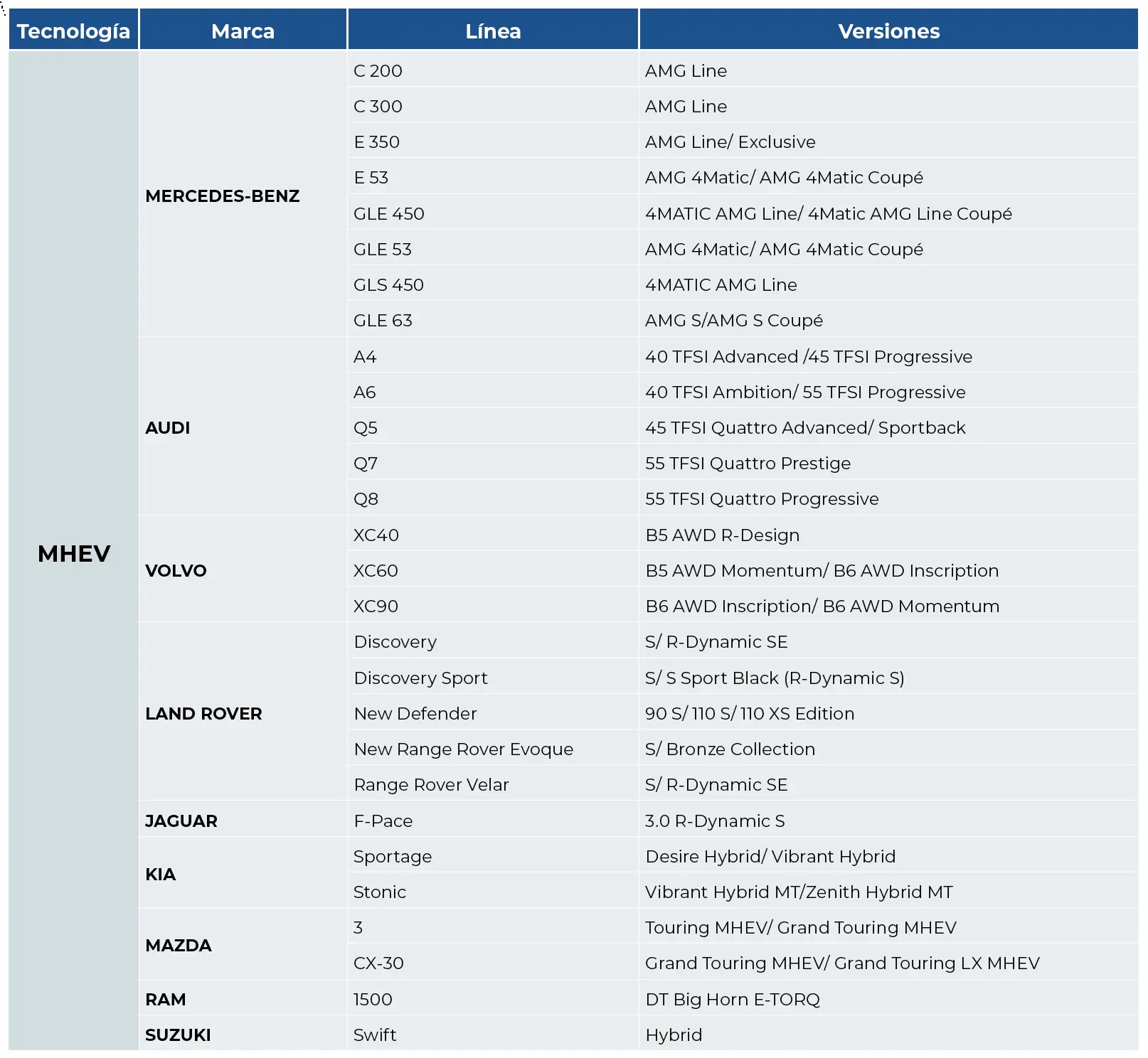Click the 'AUDI' brand cell
Image resolution: width=1148 pixels, height=1058 pixels.
[x=243, y=427]
